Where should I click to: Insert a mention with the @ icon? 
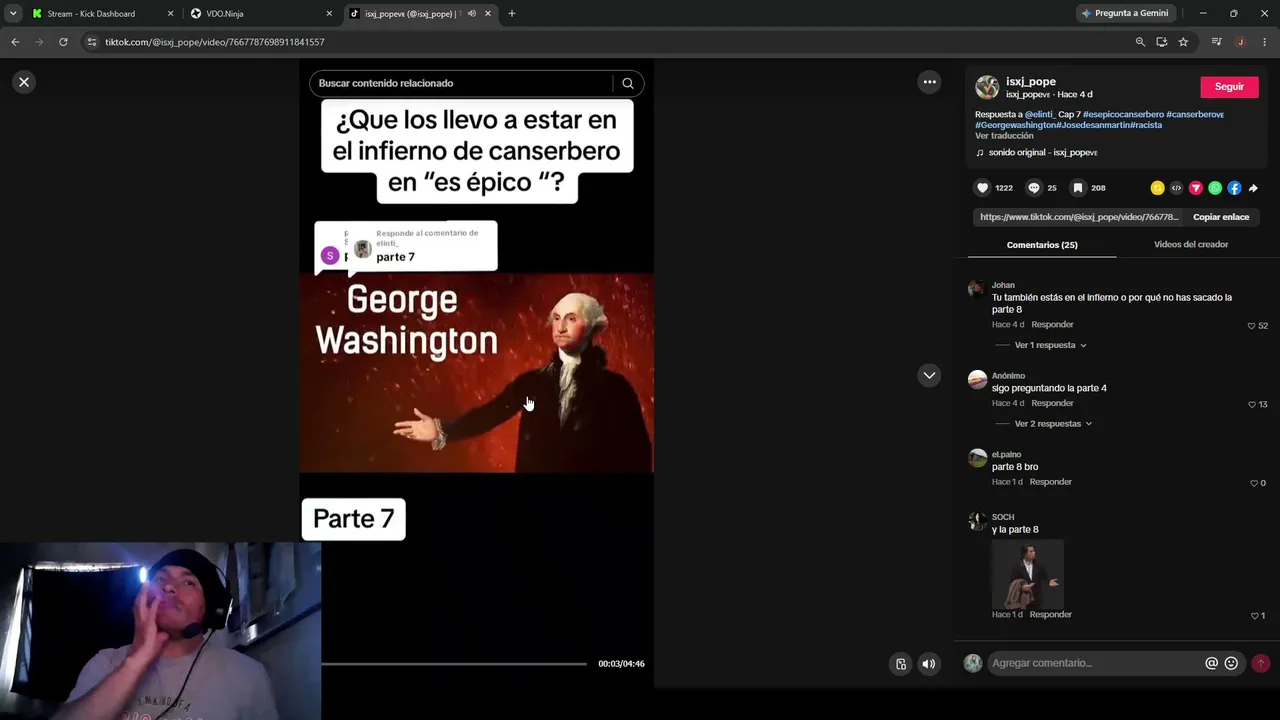click(1211, 663)
